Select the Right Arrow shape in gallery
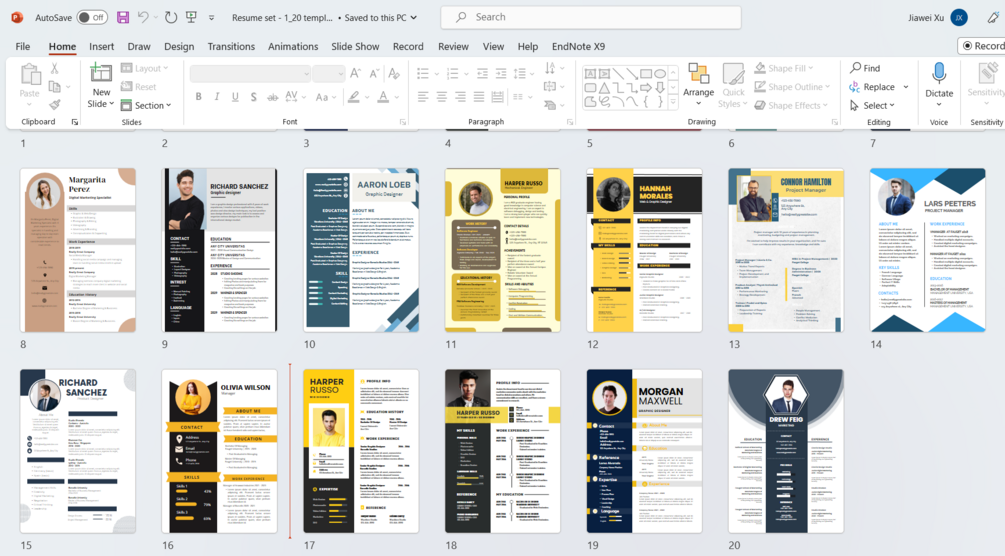This screenshot has width=1005, height=556. pos(645,88)
